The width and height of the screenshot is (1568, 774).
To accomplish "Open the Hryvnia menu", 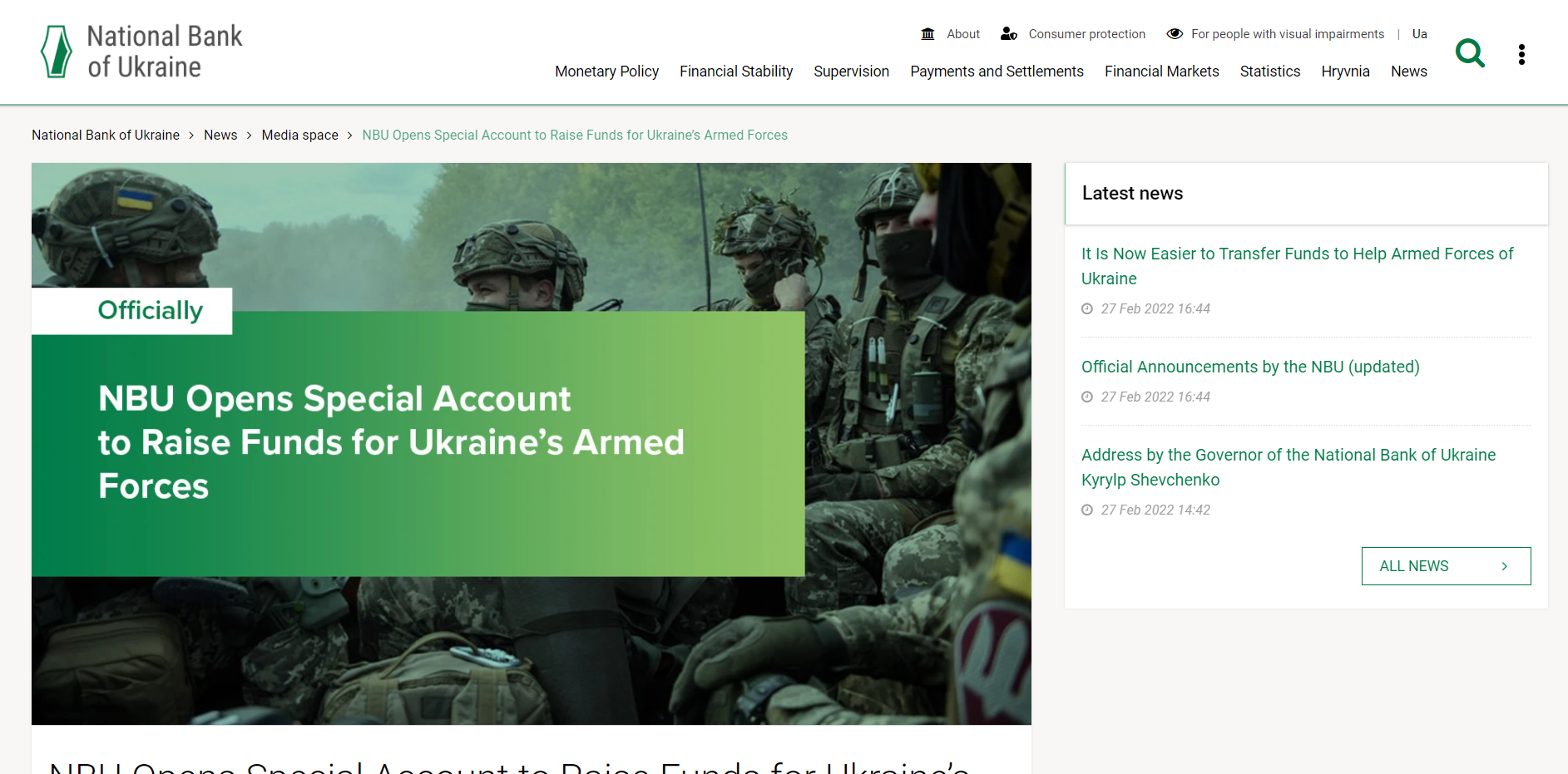I will [1345, 71].
